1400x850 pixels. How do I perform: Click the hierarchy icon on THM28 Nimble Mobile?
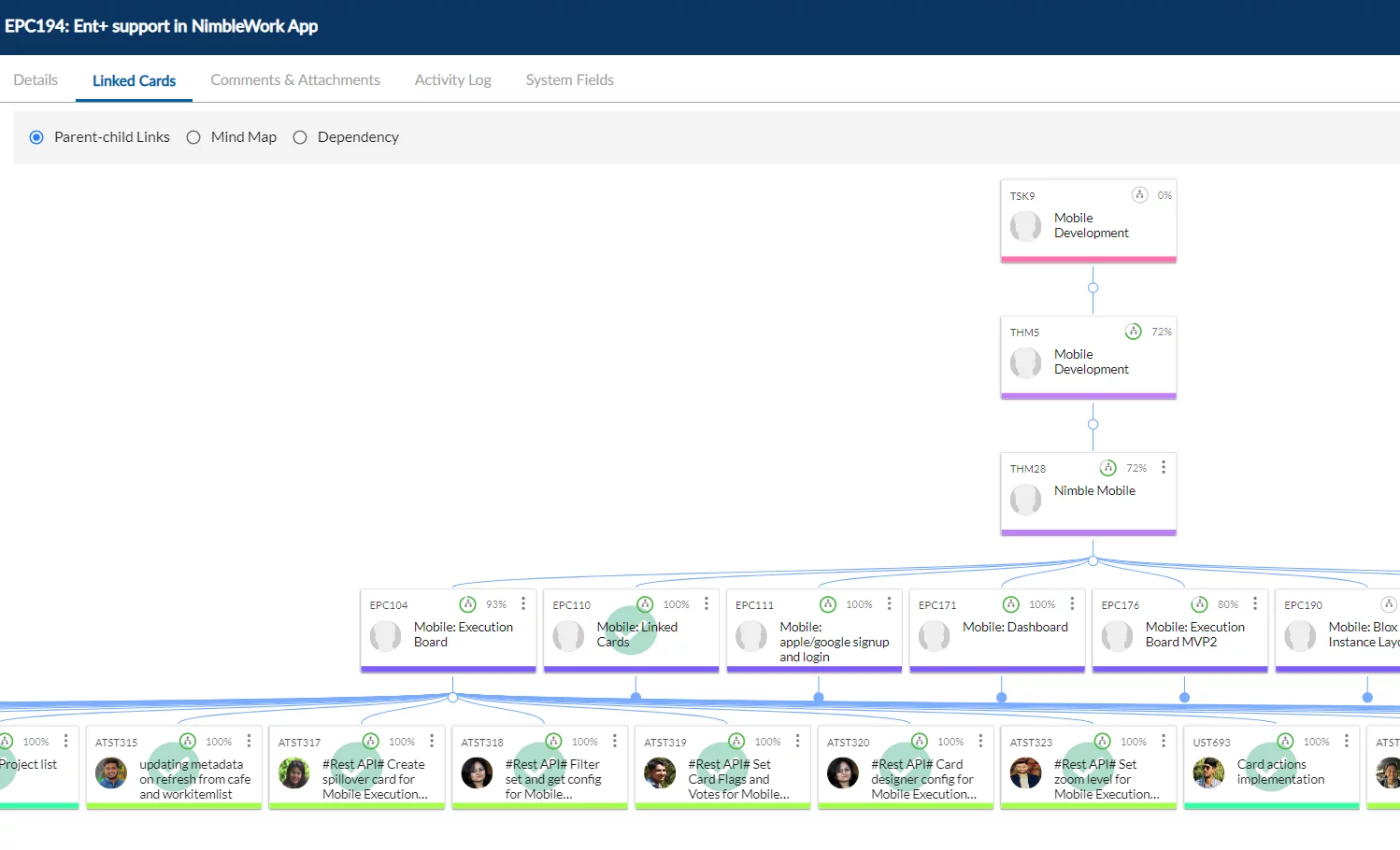[1107, 467]
